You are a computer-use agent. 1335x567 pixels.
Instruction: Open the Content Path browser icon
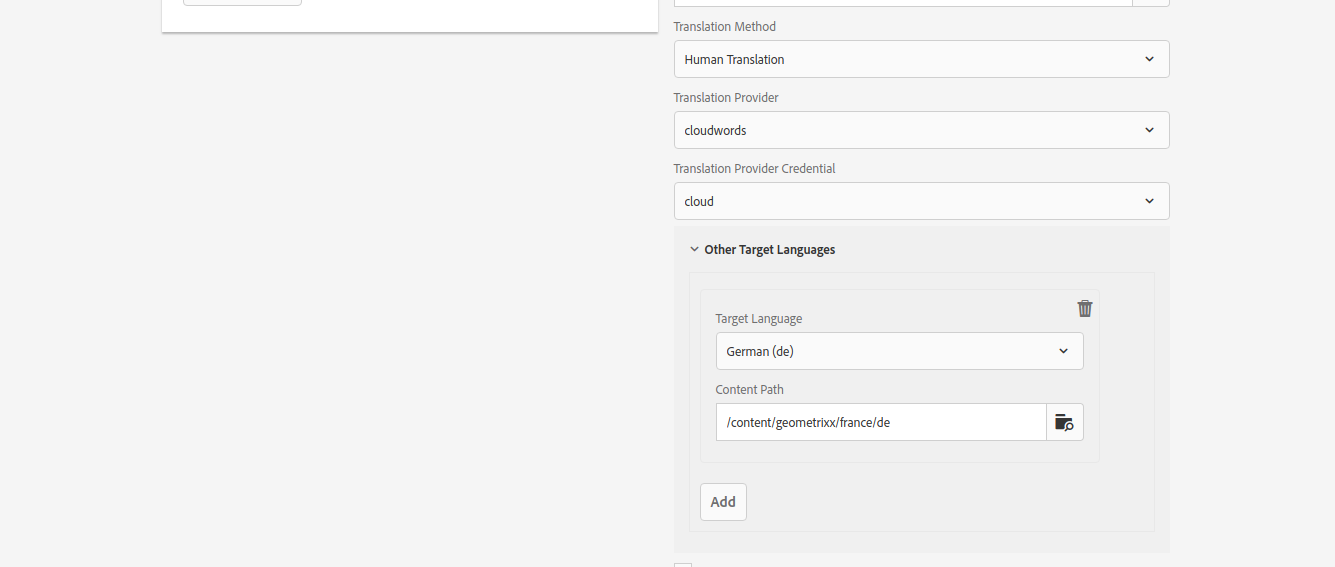click(x=1064, y=422)
